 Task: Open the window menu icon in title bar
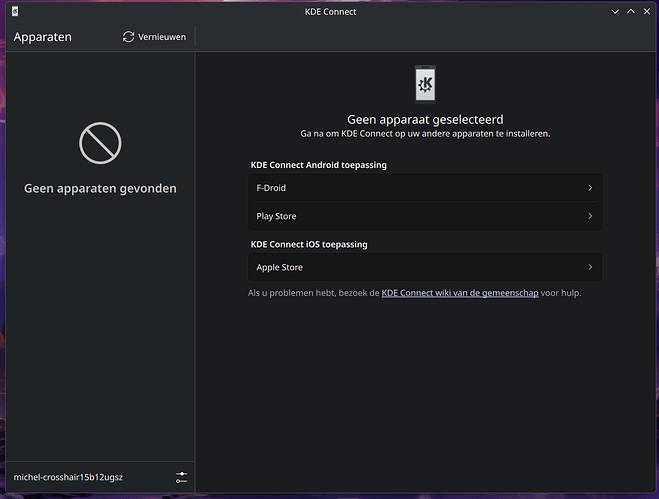point(15,11)
